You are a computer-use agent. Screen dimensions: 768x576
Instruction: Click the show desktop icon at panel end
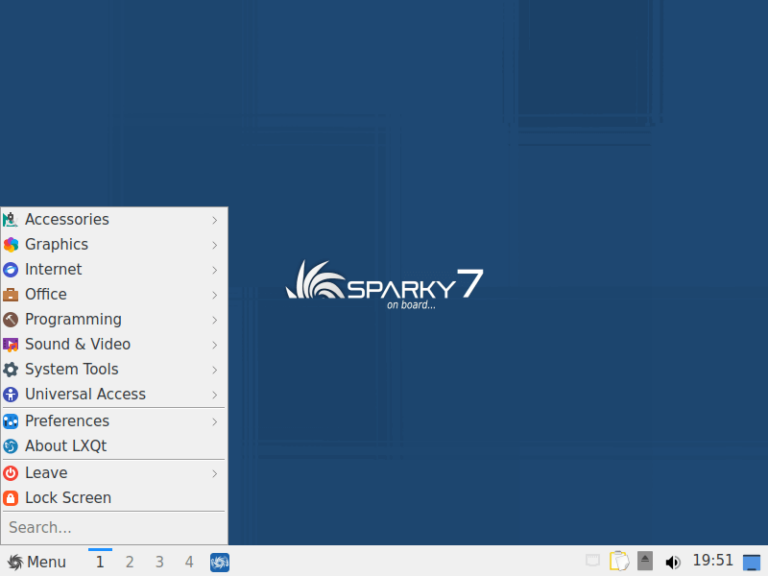[x=752, y=562]
